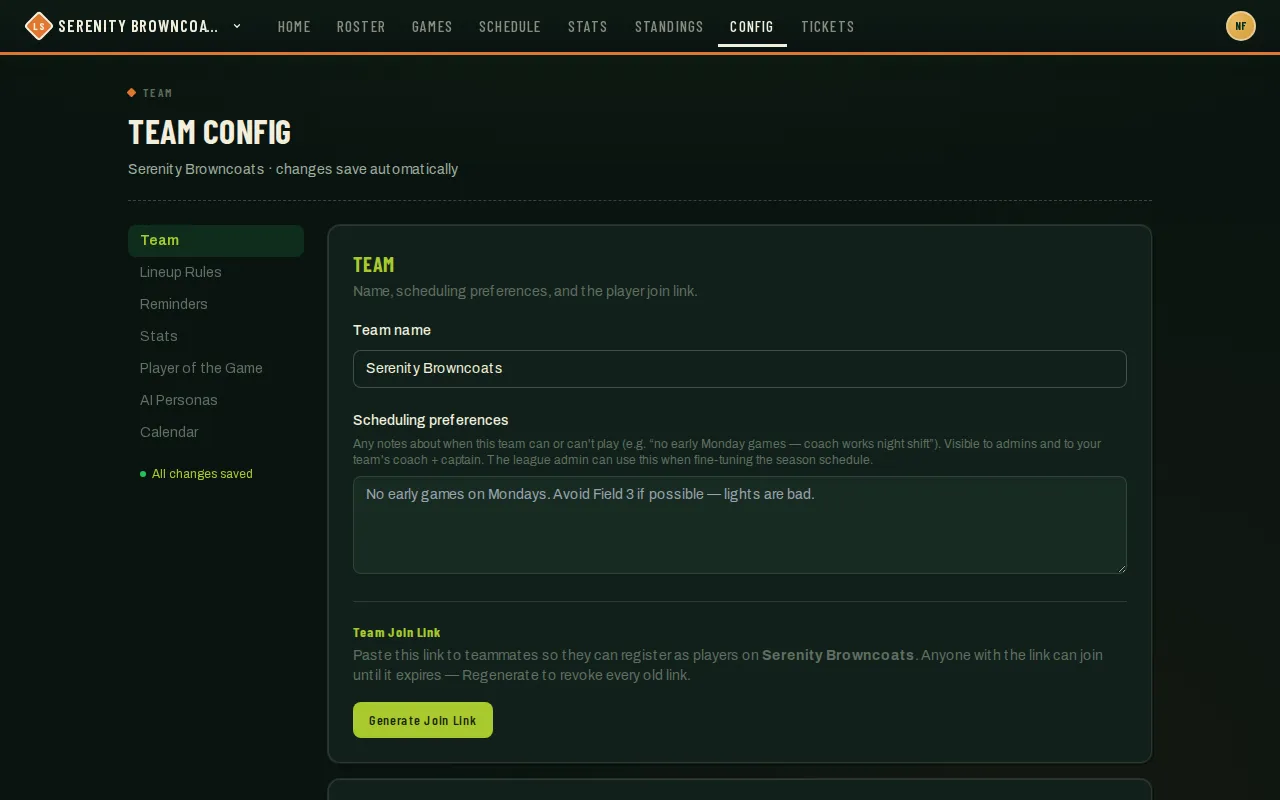The width and height of the screenshot is (1280, 800).
Task: Open the Tickets page
Action: (x=828, y=27)
